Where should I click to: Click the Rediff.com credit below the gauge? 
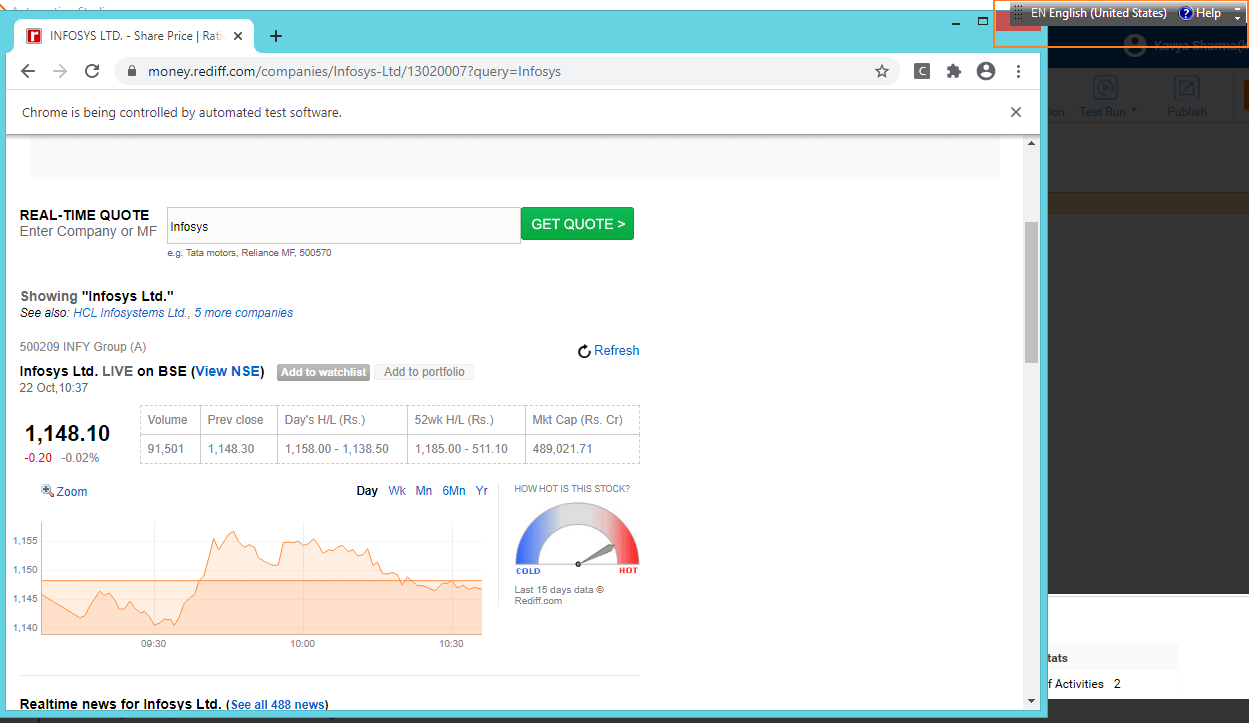click(x=538, y=601)
